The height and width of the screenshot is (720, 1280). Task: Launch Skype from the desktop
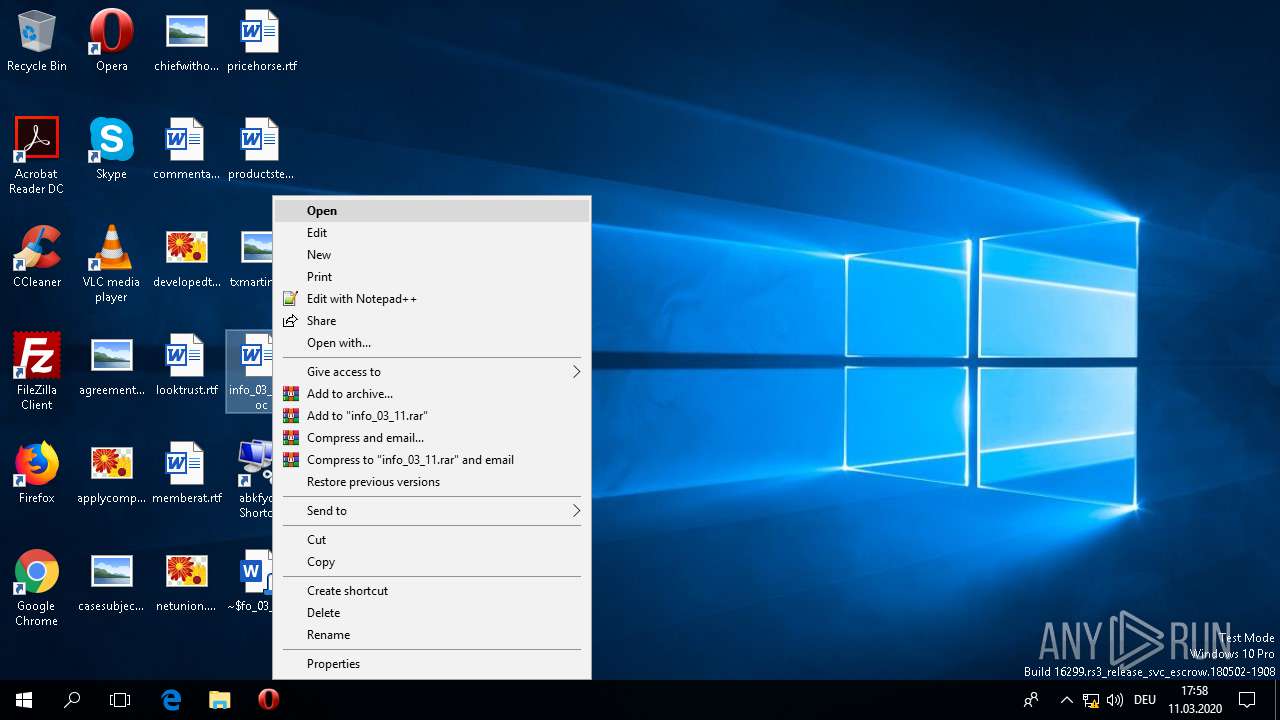click(x=112, y=149)
